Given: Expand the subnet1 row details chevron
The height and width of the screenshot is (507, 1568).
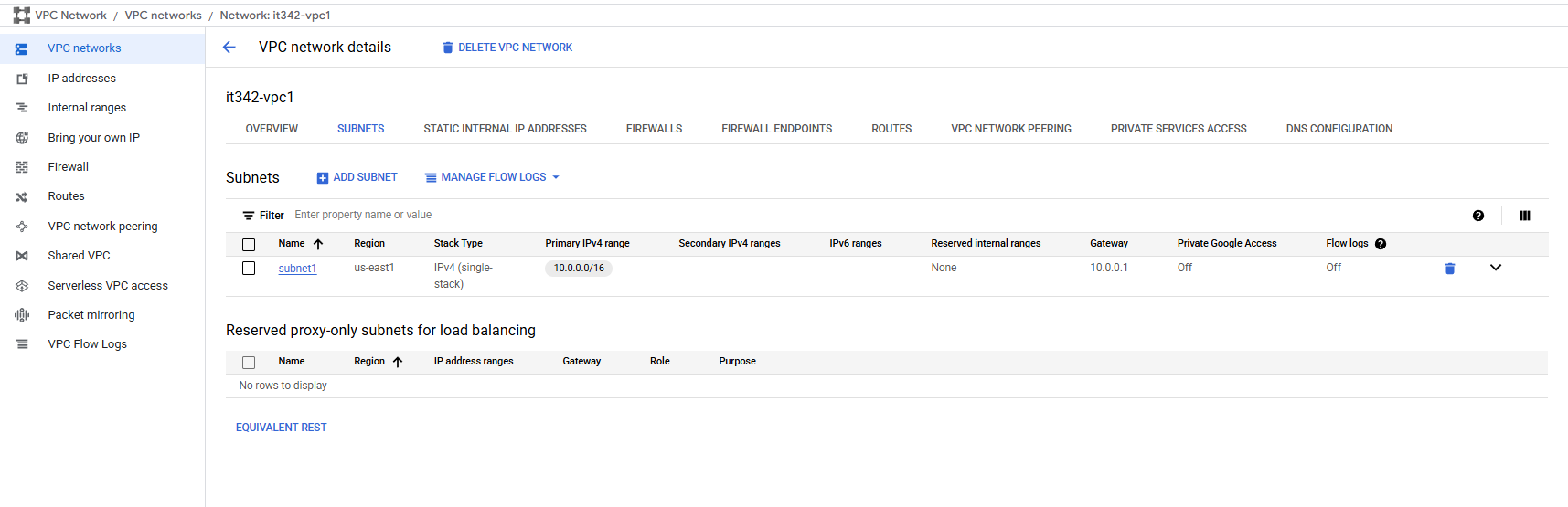Looking at the screenshot, I should (x=1495, y=268).
